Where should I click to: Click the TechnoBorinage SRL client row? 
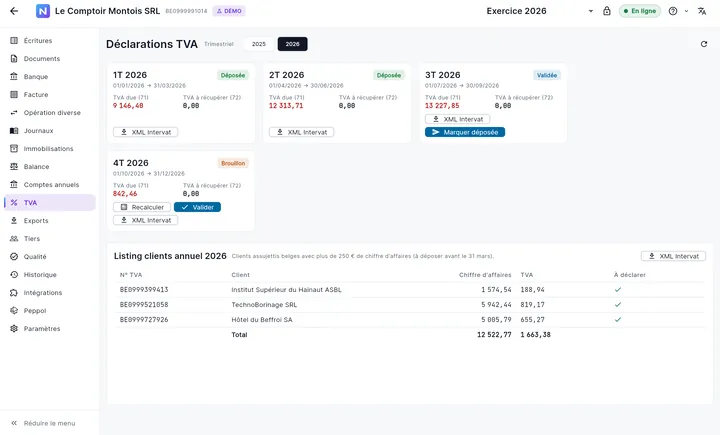[410, 305]
